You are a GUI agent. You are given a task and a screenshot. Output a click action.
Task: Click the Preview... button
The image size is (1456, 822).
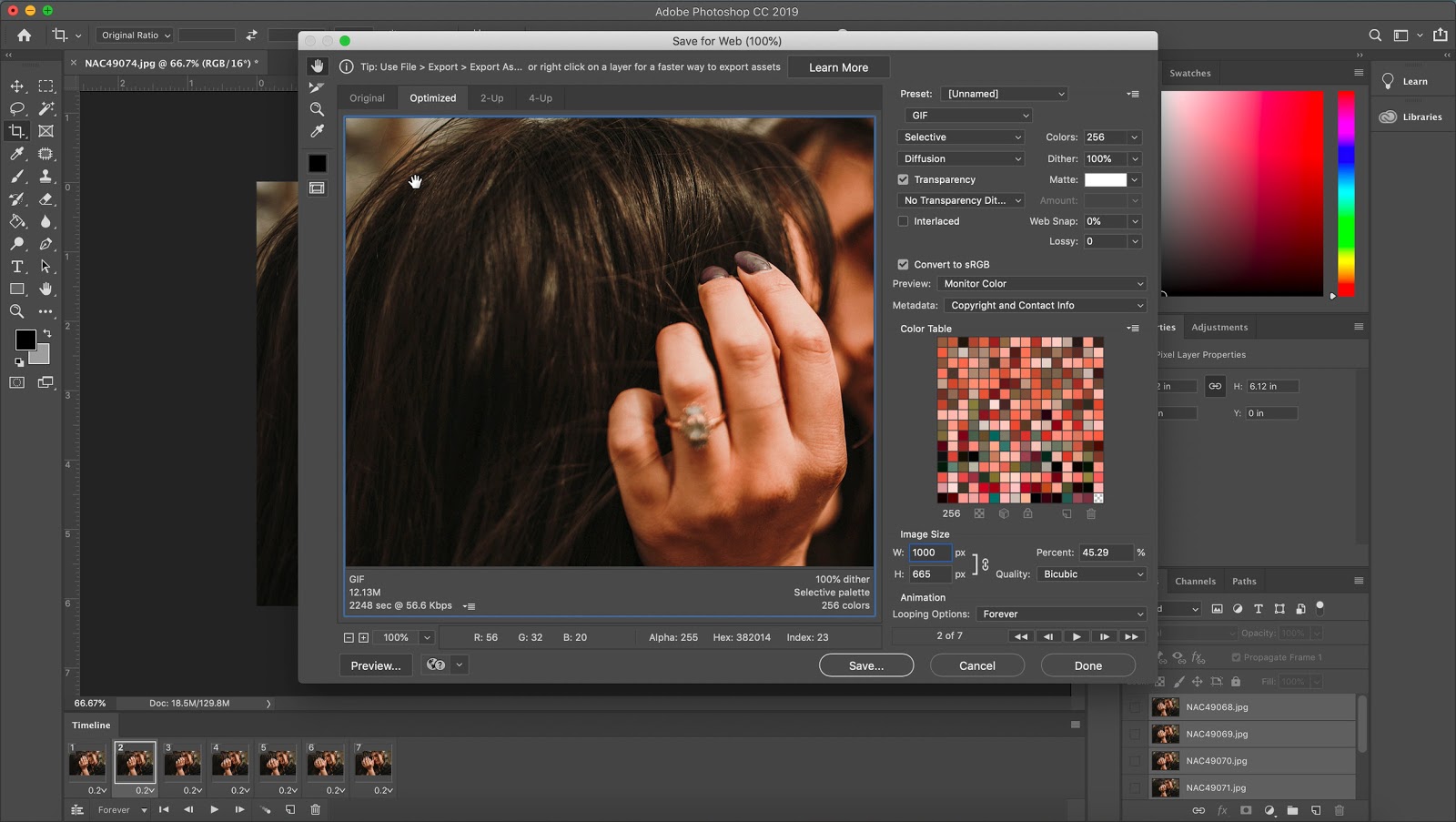click(x=376, y=665)
